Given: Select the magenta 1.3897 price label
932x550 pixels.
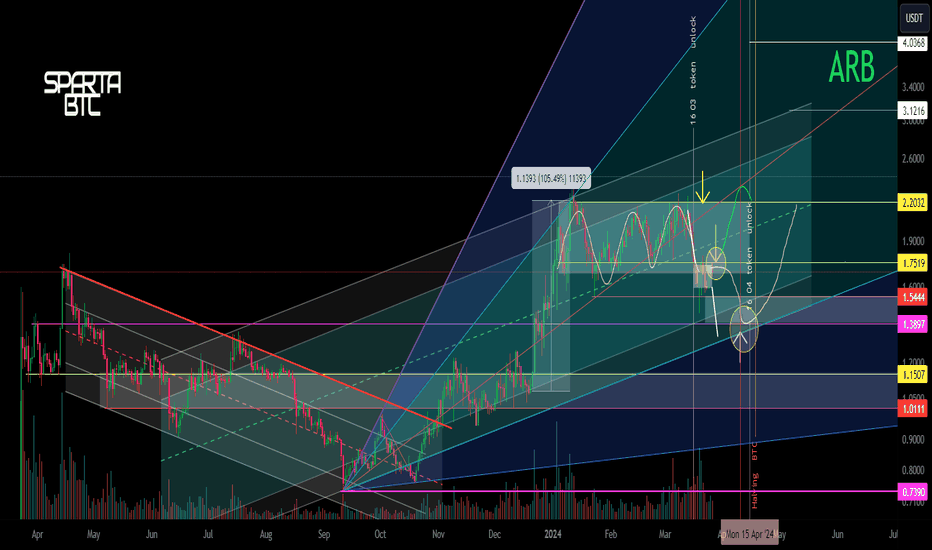Looking at the screenshot, I should coord(914,325).
